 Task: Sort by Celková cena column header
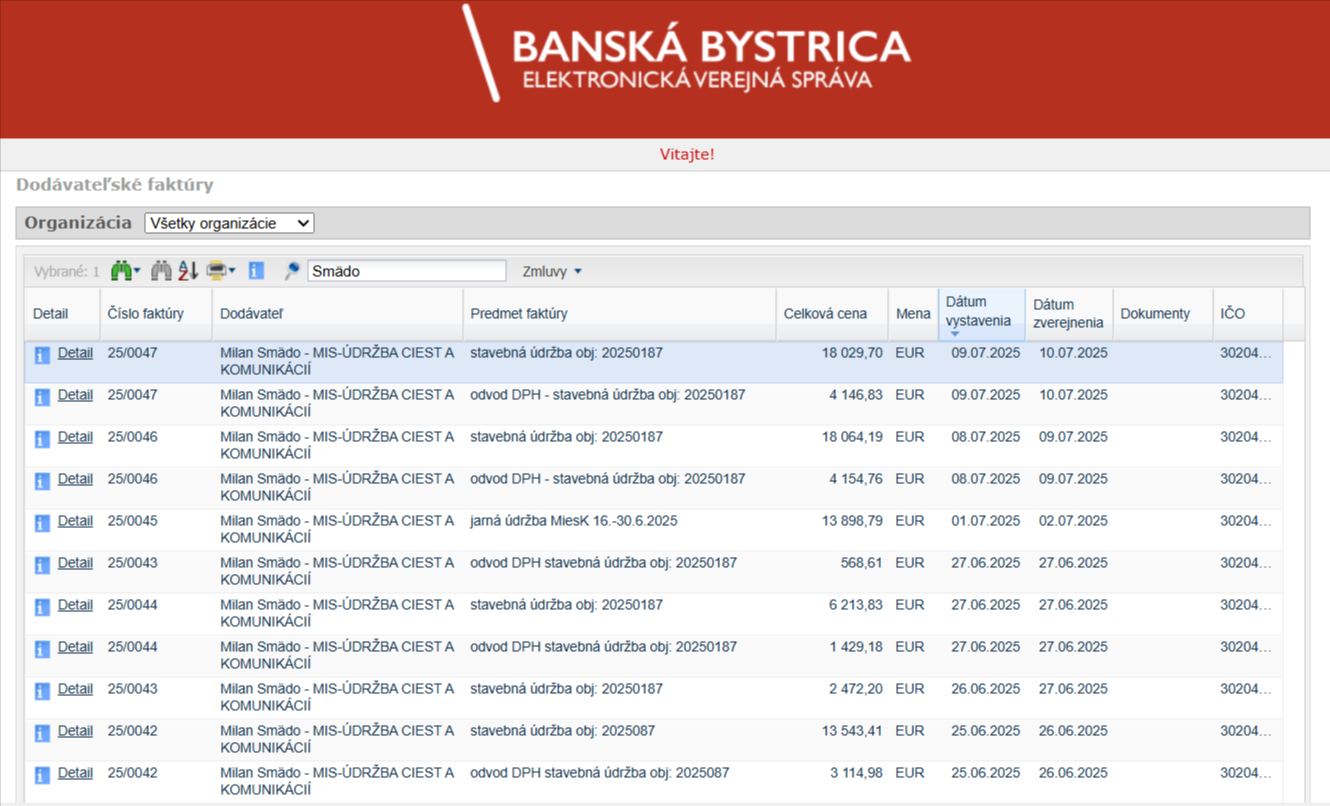pos(825,314)
